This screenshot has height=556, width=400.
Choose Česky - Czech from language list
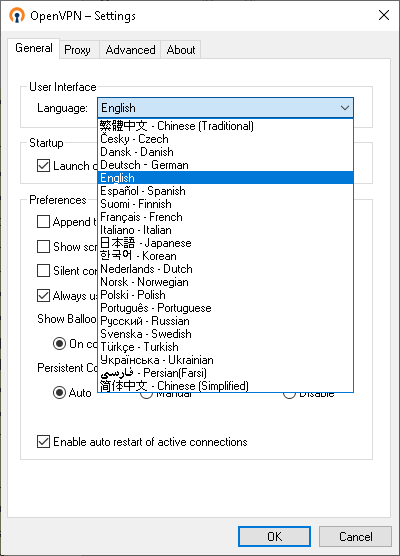226,139
